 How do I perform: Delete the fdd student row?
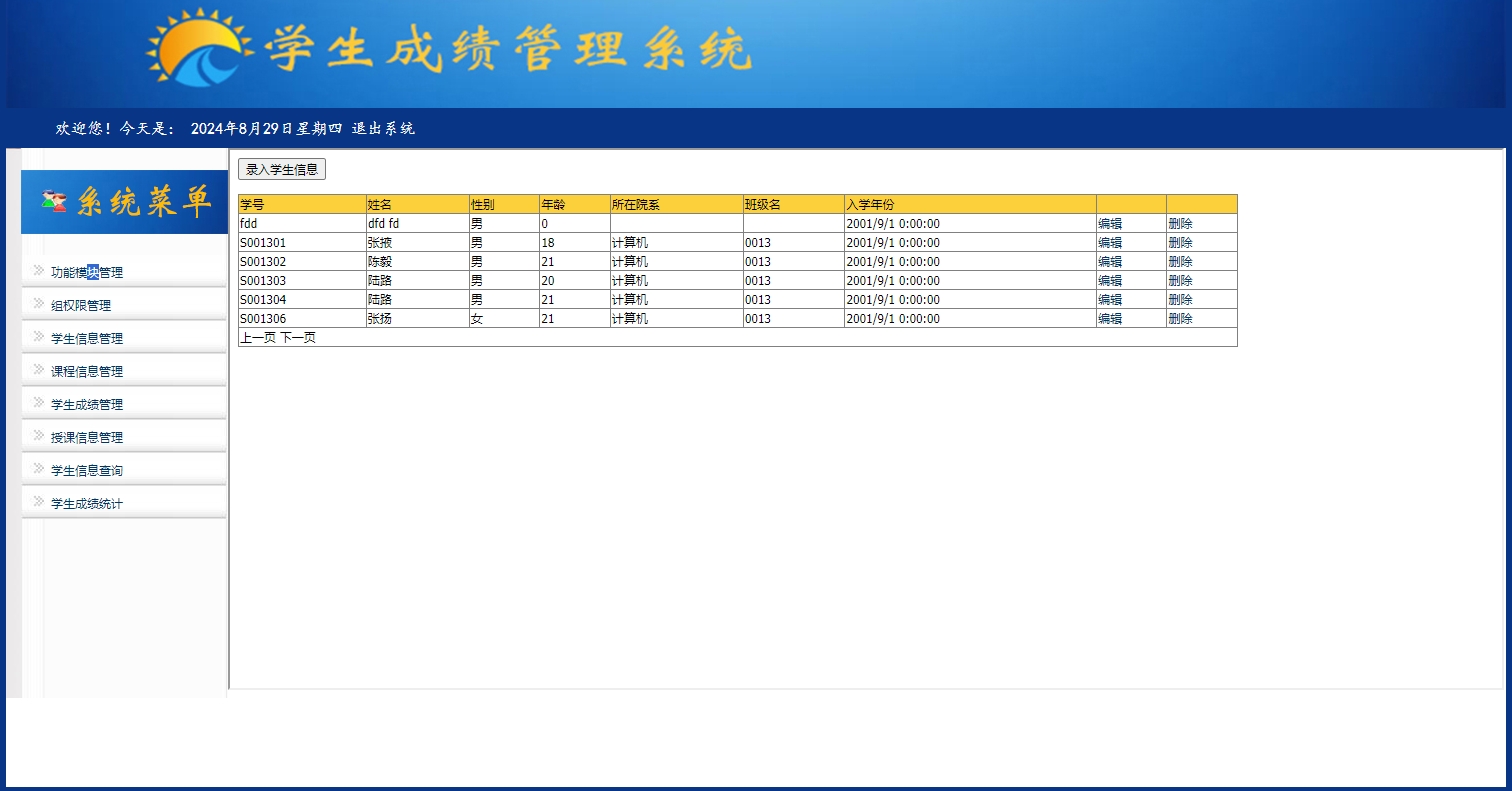click(x=1180, y=223)
